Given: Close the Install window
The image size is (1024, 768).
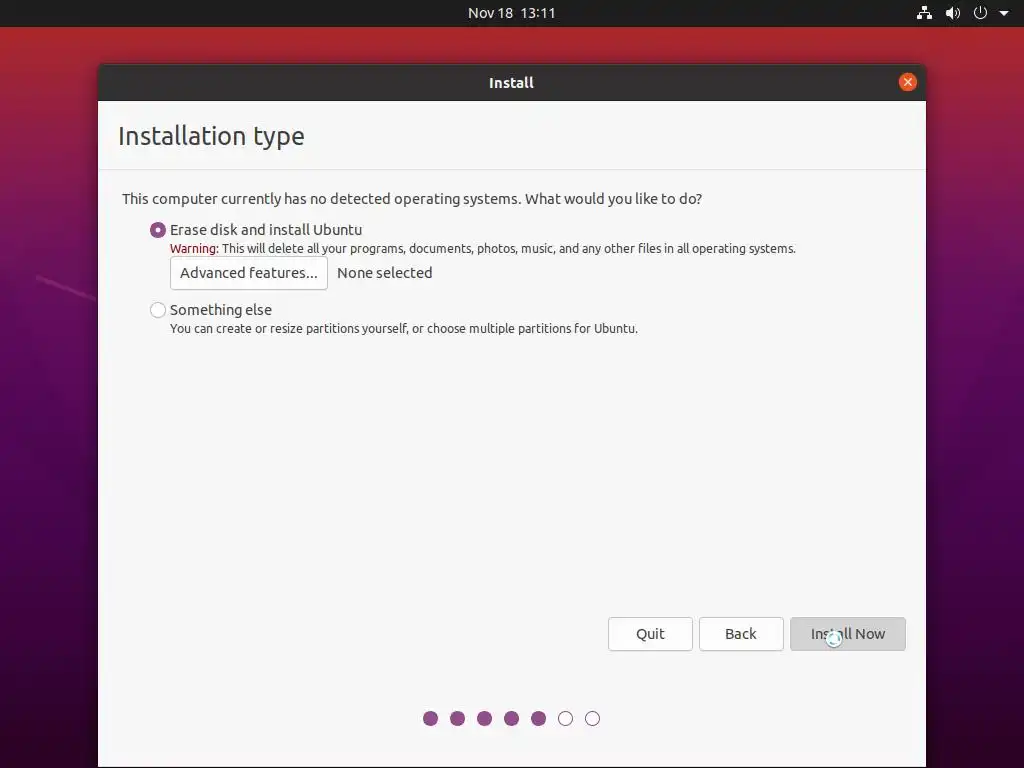Looking at the screenshot, I should (908, 82).
